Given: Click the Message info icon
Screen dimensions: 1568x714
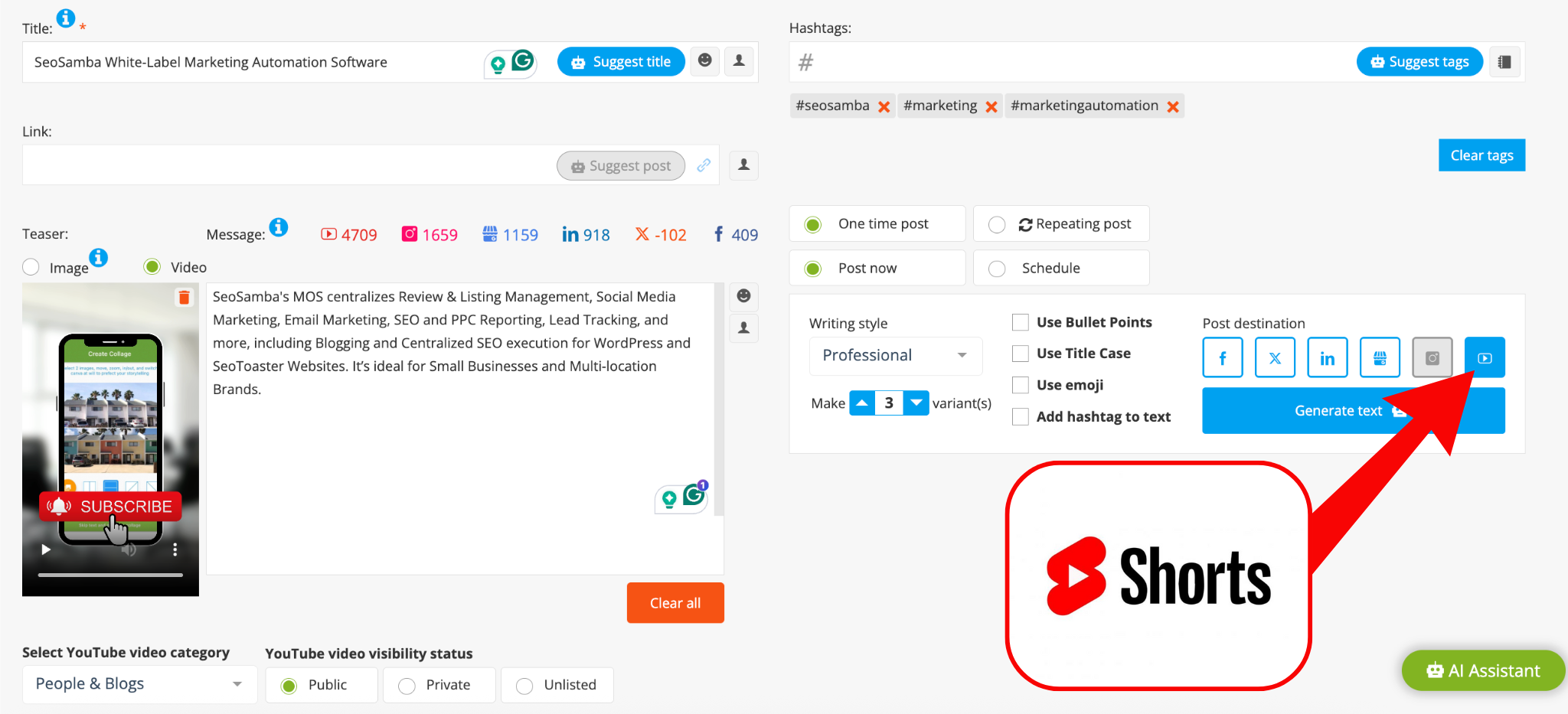Looking at the screenshot, I should point(279,227).
